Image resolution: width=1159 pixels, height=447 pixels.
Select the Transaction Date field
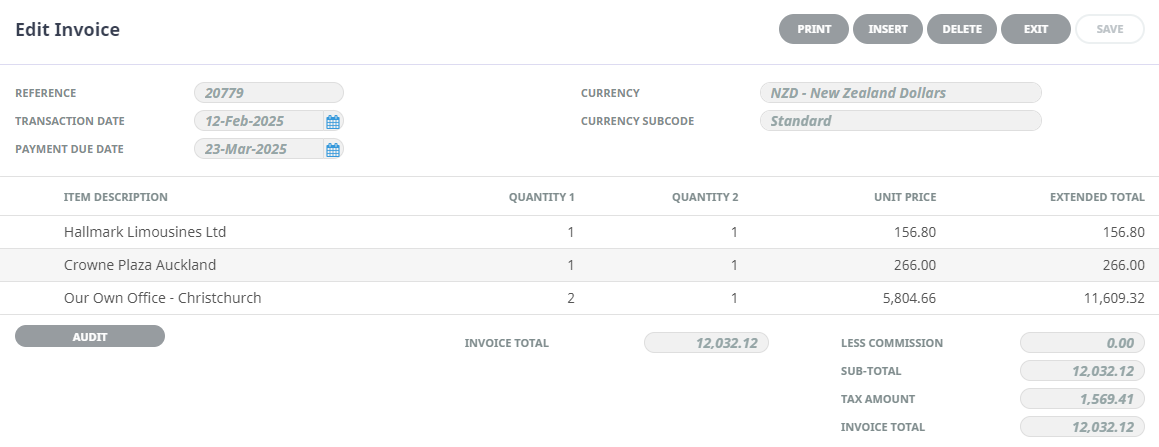[258, 121]
